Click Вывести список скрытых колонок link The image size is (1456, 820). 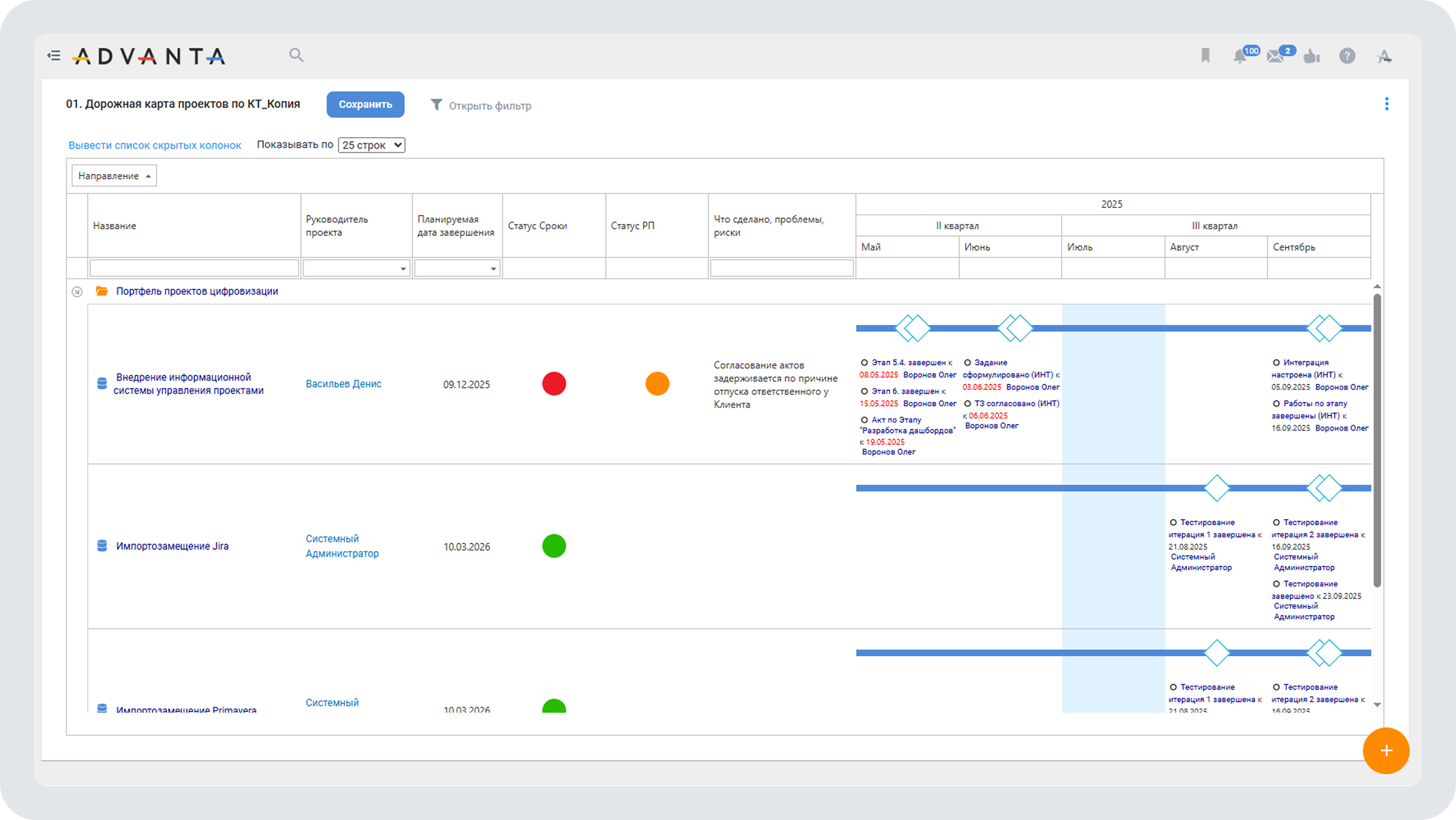[155, 146]
